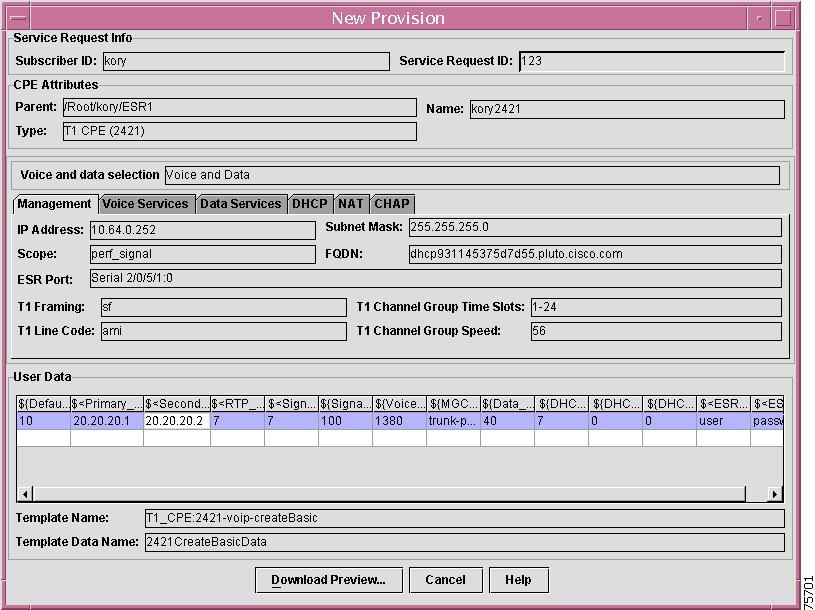This screenshot has height=610, width=815.
Task: Cancel the New Provision dialog
Action: coord(445,579)
